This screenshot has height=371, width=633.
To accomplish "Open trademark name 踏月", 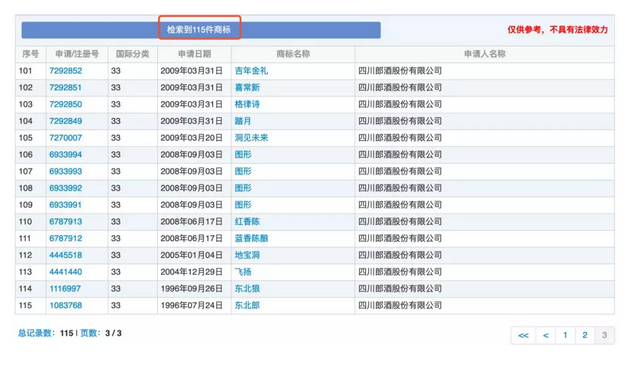I will coord(243,121).
